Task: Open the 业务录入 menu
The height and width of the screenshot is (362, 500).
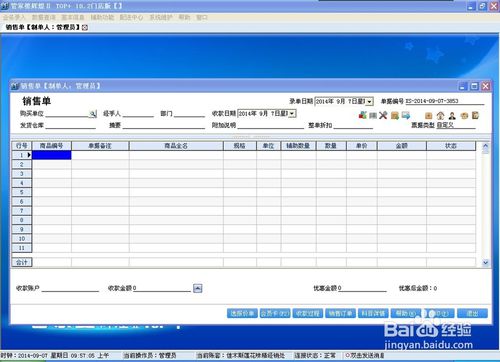Action: pos(14,17)
